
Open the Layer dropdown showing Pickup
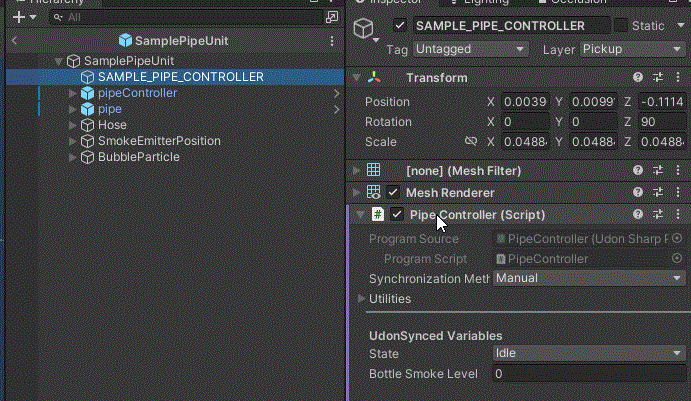[x=632, y=49]
